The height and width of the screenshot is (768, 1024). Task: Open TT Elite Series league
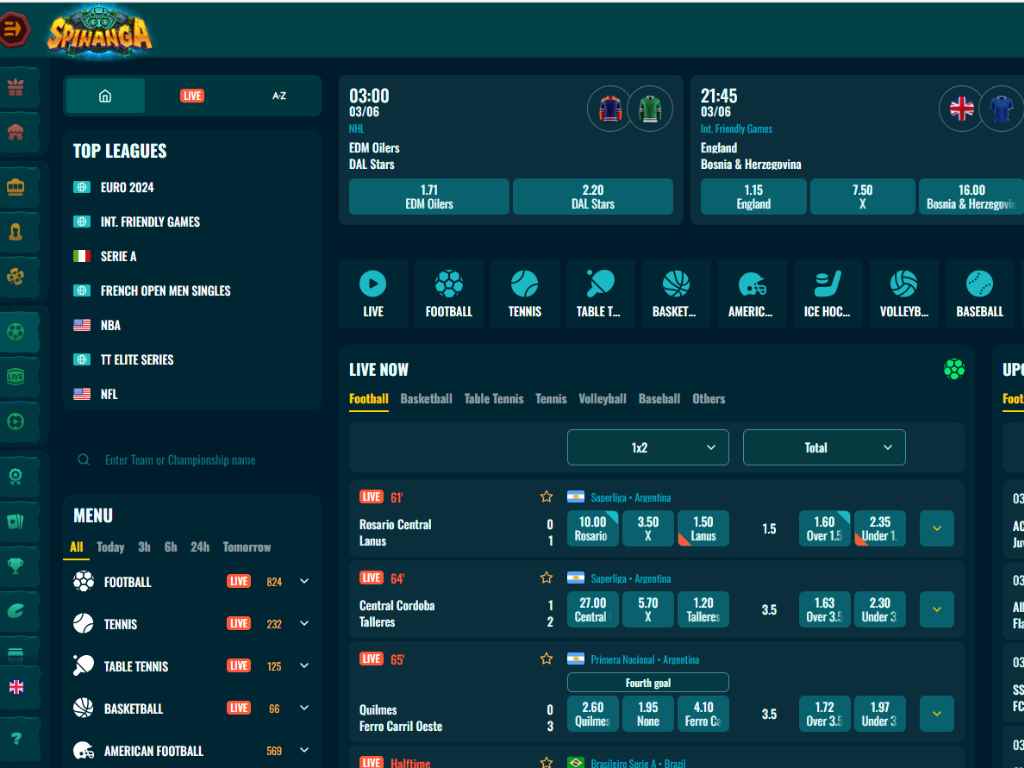[x=137, y=359]
